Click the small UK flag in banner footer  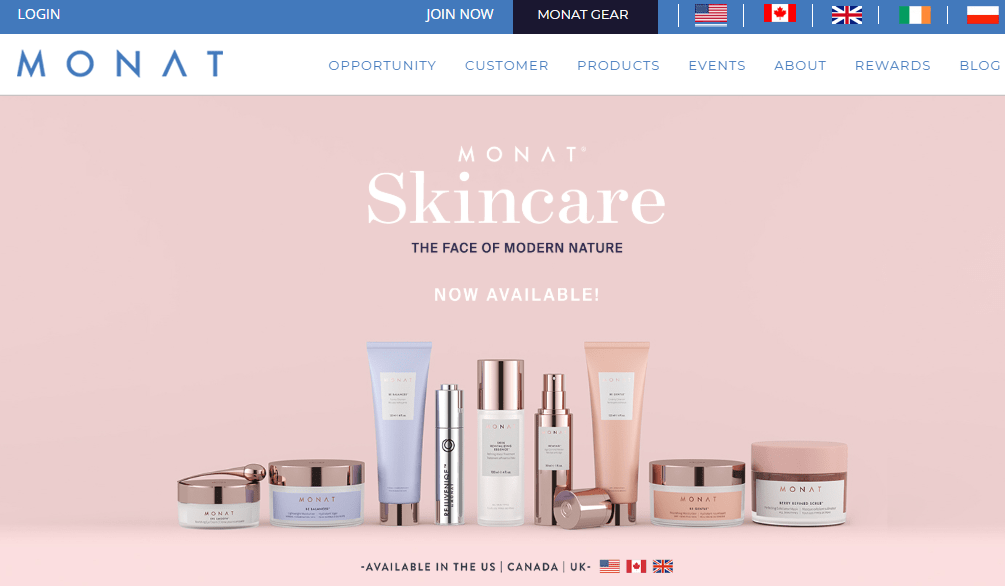(663, 566)
